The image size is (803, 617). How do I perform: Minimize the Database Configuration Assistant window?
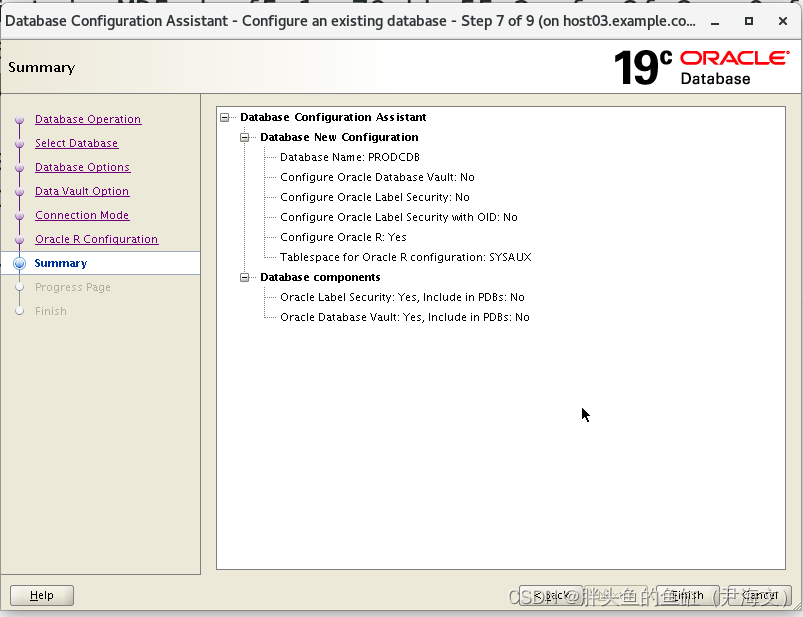[715, 22]
